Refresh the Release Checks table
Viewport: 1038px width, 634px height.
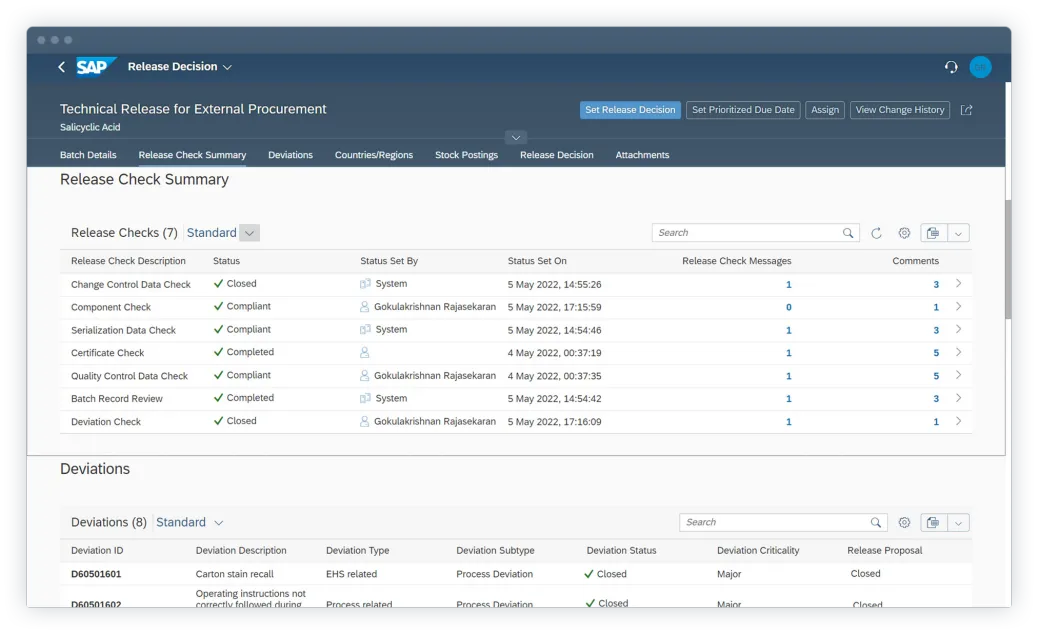click(877, 232)
